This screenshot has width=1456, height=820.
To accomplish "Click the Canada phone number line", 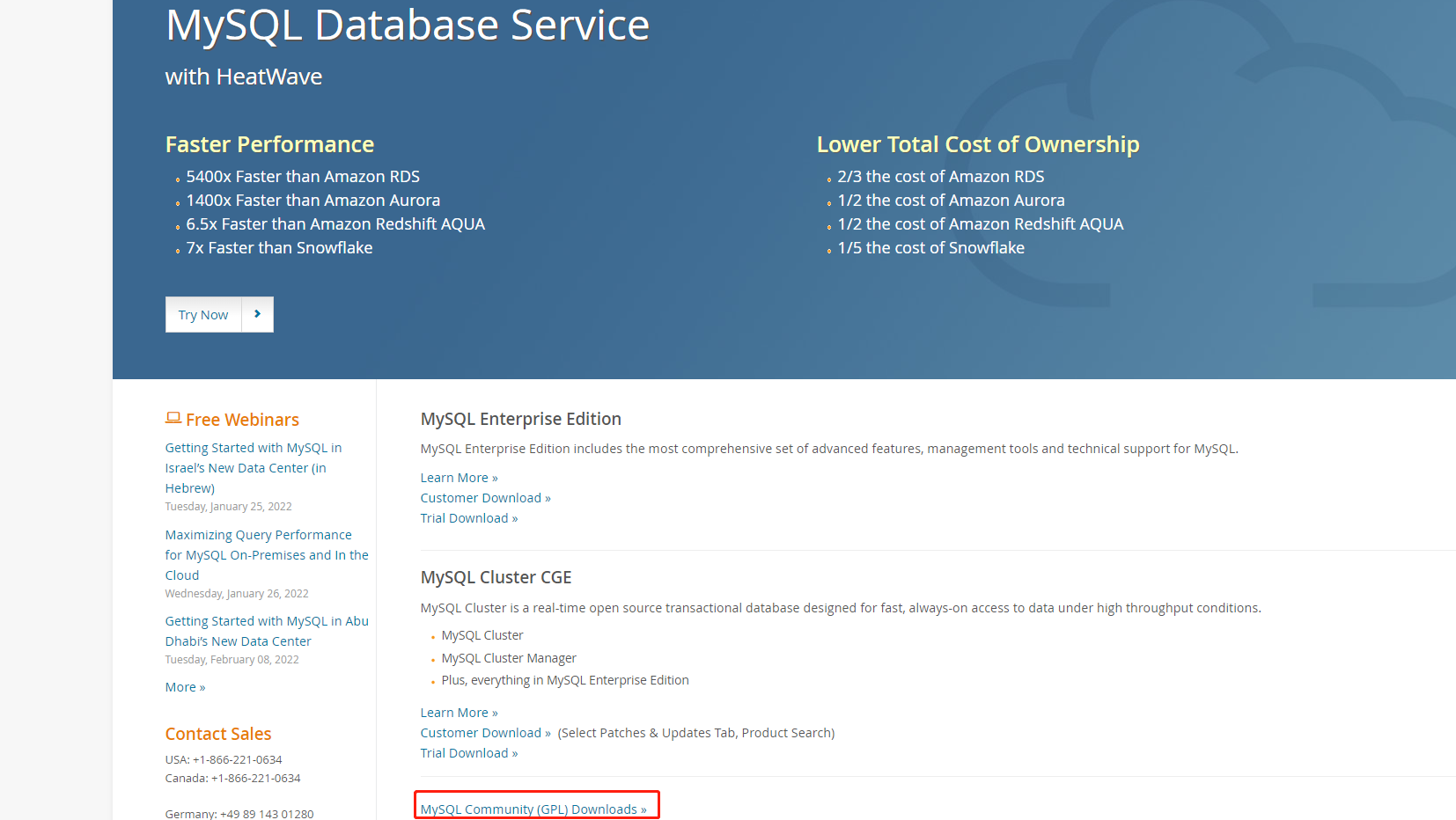I will pos(233,779).
